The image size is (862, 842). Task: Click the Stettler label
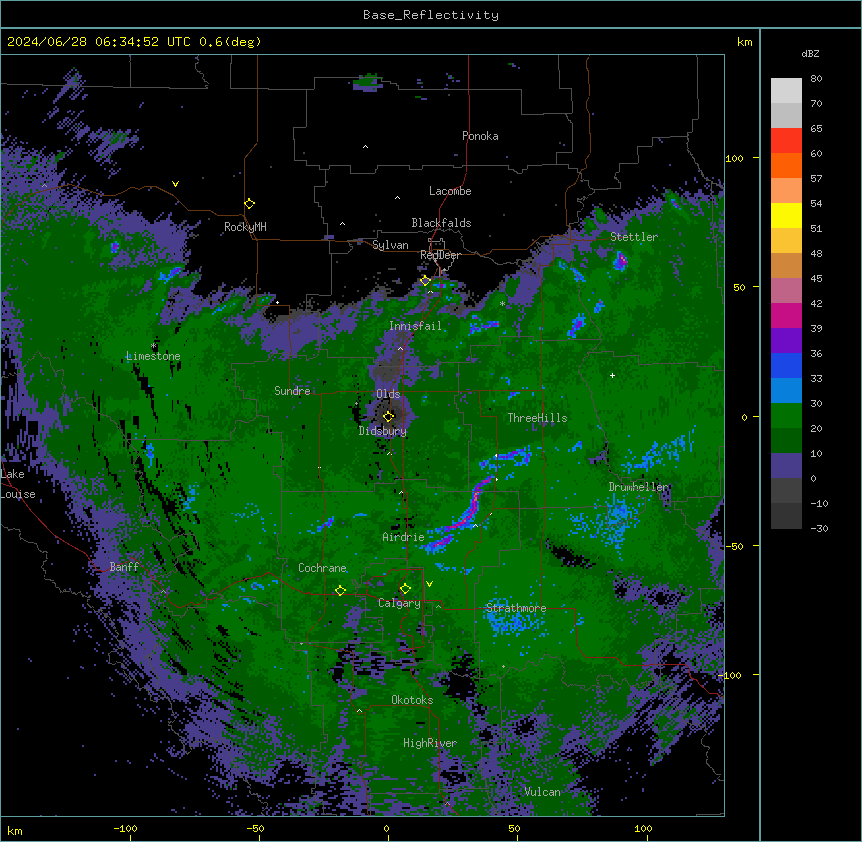click(x=634, y=237)
